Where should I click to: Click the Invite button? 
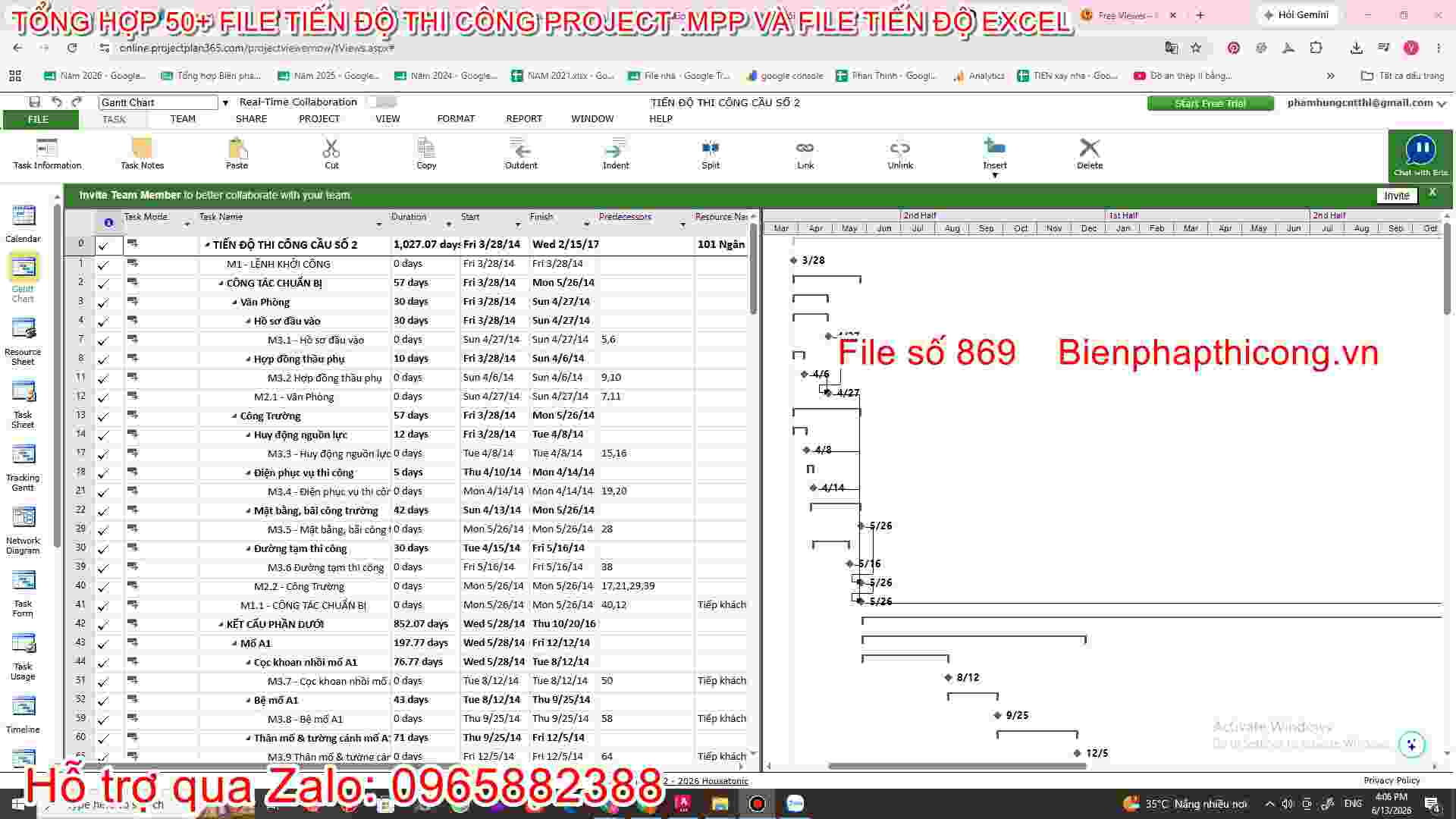[x=1397, y=196]
